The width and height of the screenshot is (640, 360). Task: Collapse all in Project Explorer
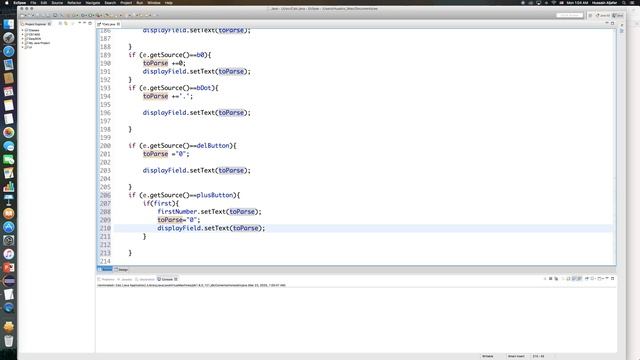pyautogui.click(x=60, y=24)
